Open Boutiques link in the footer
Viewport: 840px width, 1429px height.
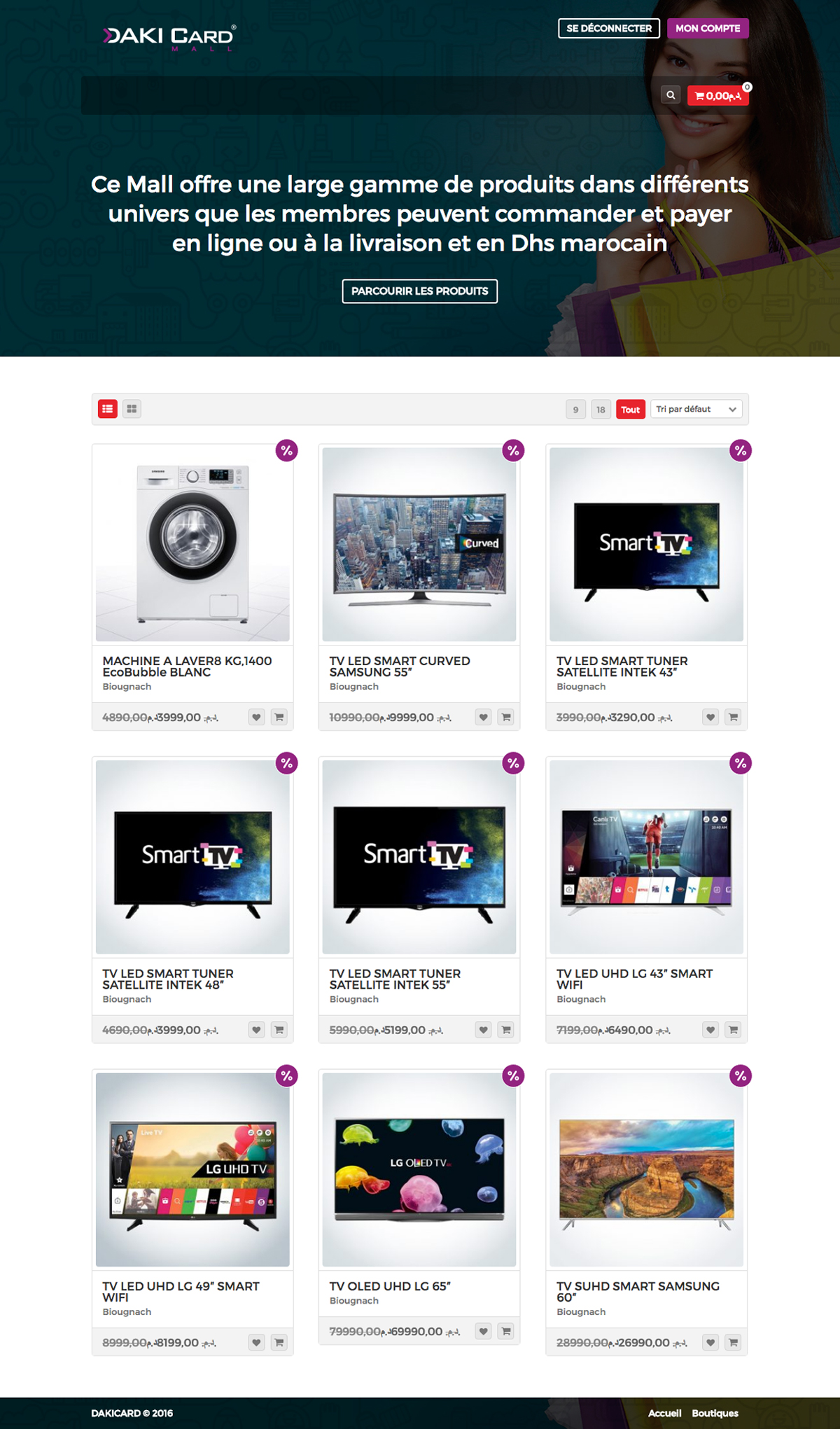[x=715, y=1413]
